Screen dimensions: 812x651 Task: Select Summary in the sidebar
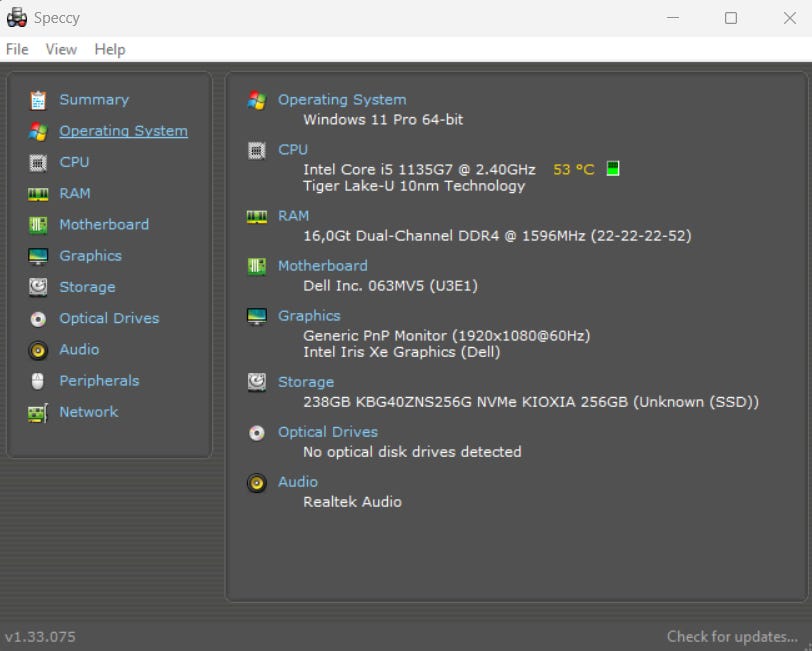point(94,99)
